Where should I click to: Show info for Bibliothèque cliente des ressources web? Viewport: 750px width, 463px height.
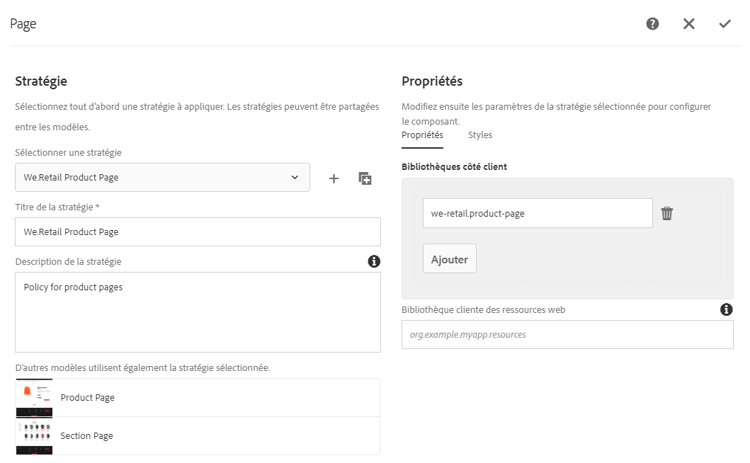727,310
